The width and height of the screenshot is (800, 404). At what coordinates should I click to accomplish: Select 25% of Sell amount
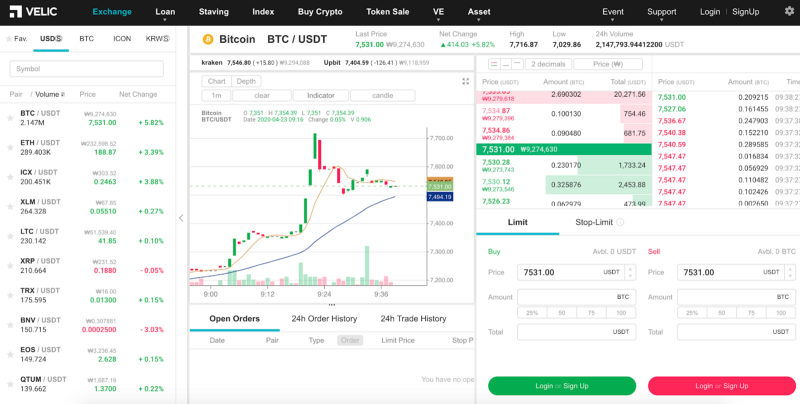pyautogui.click(x=692, y=313)
